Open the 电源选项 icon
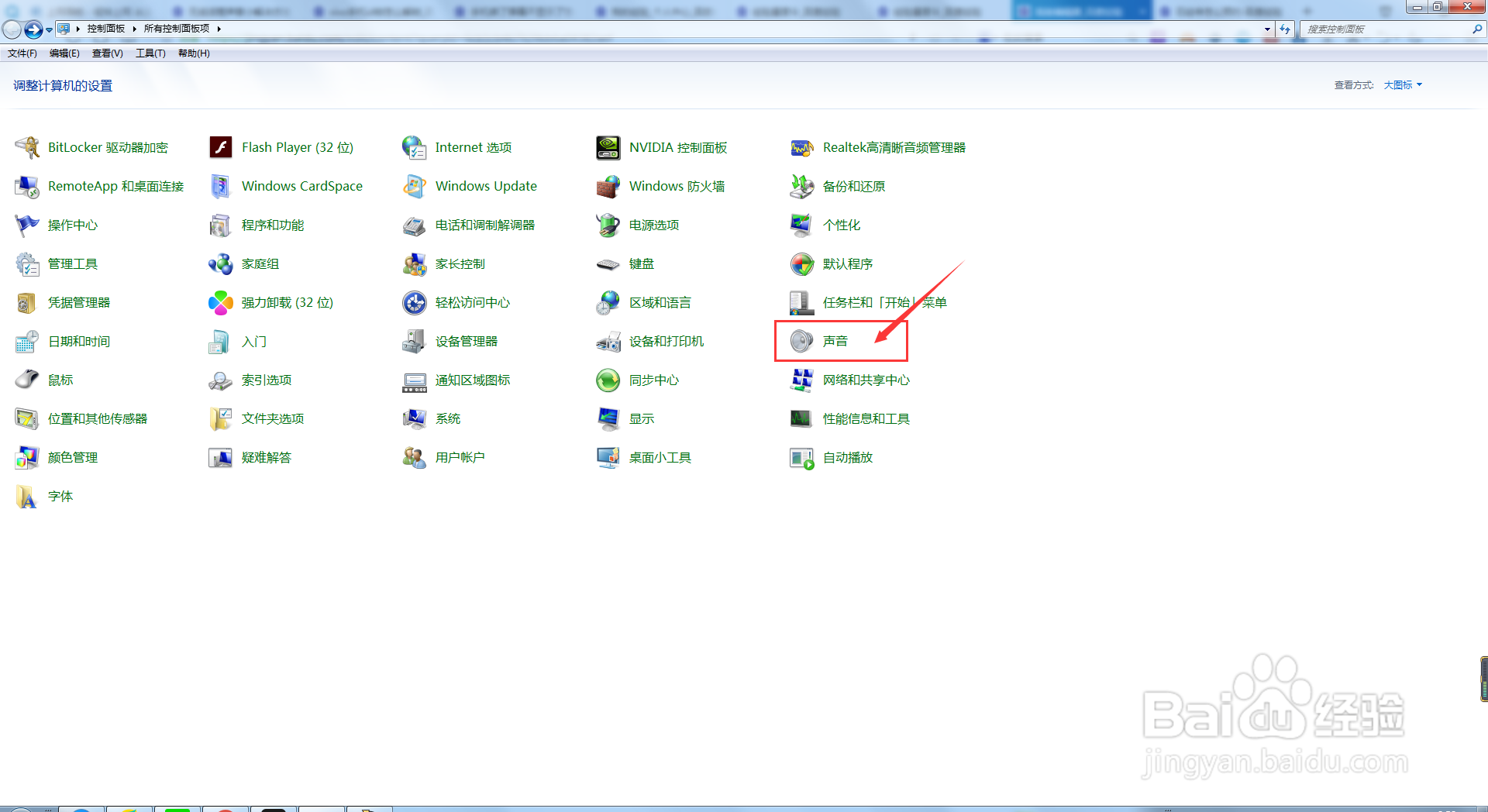Viewport: 1488px width, 812px height. tap(608, 225)
